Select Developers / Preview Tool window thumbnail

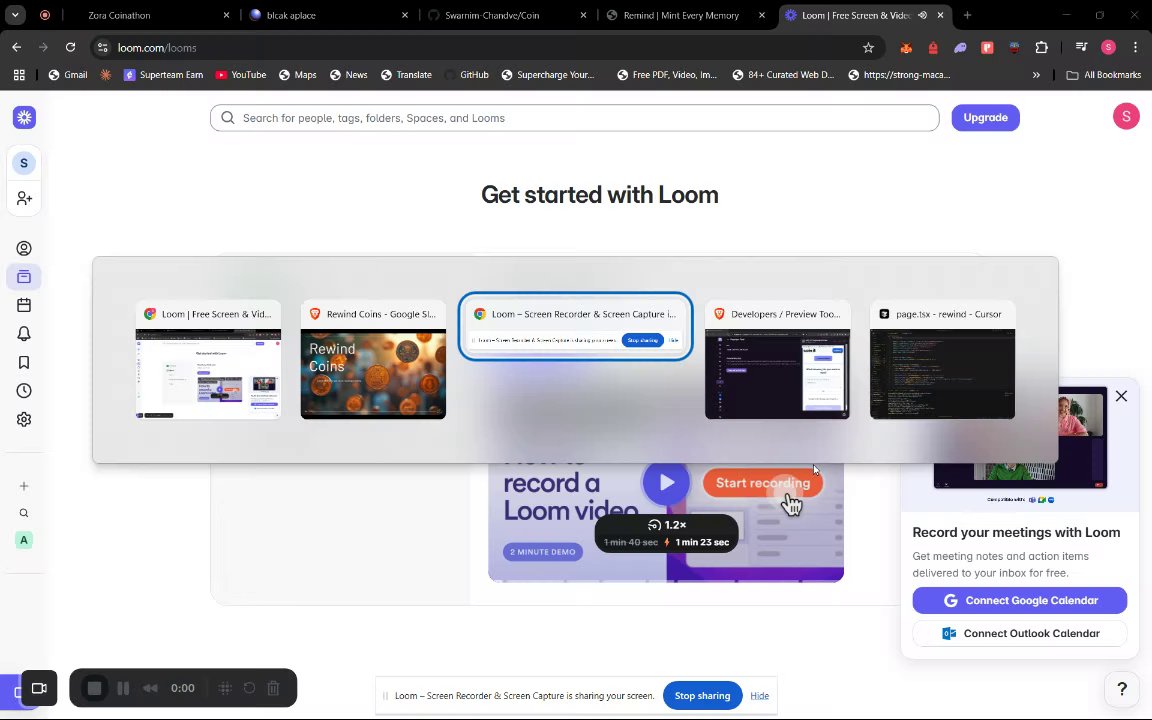point(777,359)
